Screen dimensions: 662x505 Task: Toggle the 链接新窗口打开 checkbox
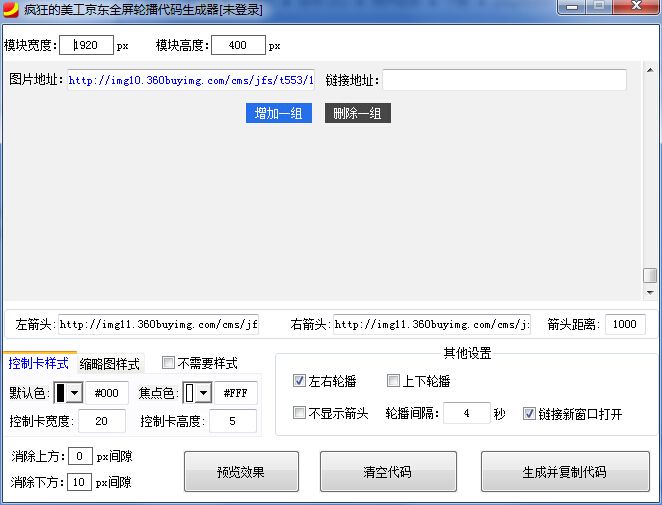[529, 413]
